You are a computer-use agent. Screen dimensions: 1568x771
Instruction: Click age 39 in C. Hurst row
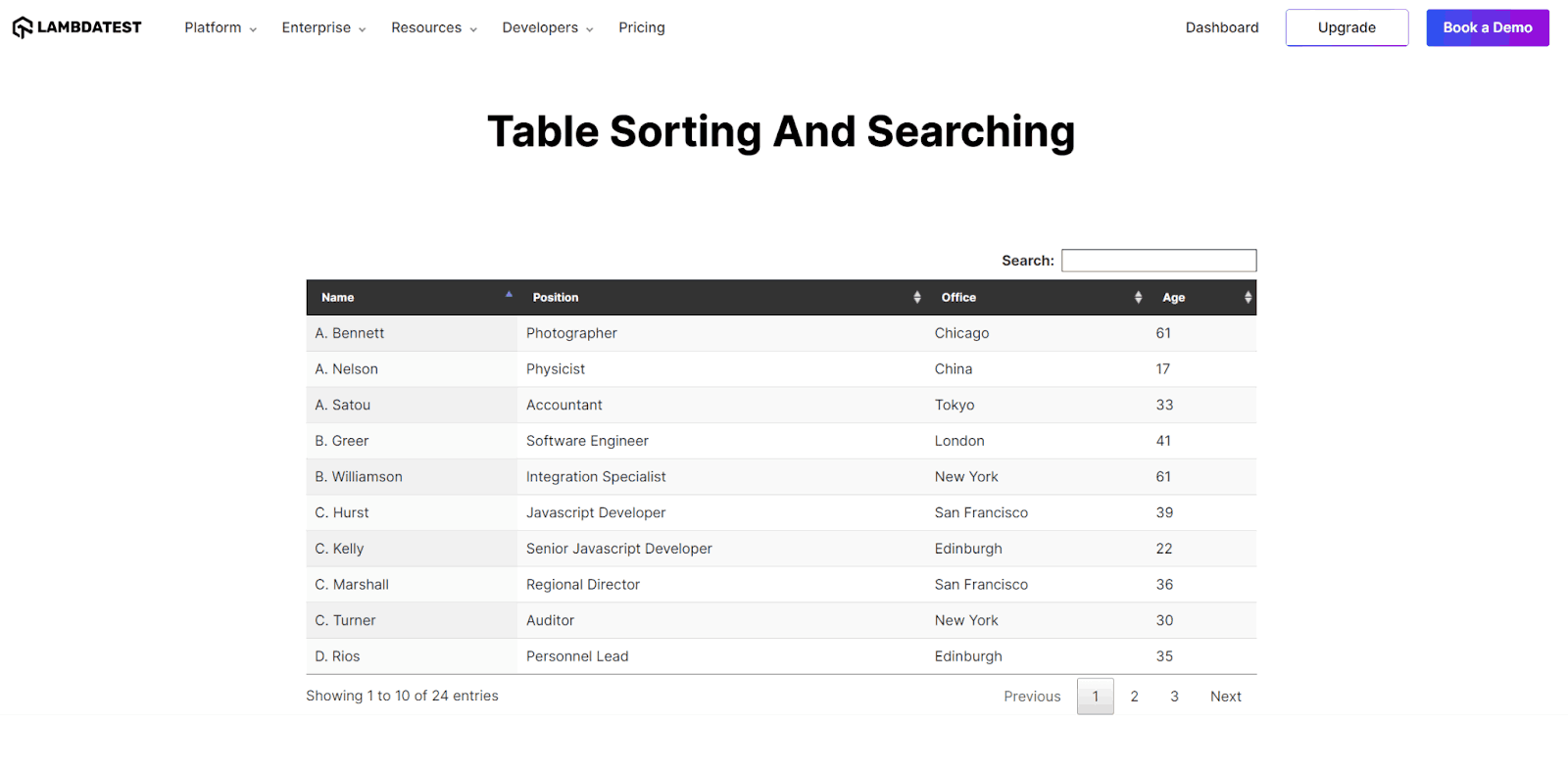pos(1201,512)
